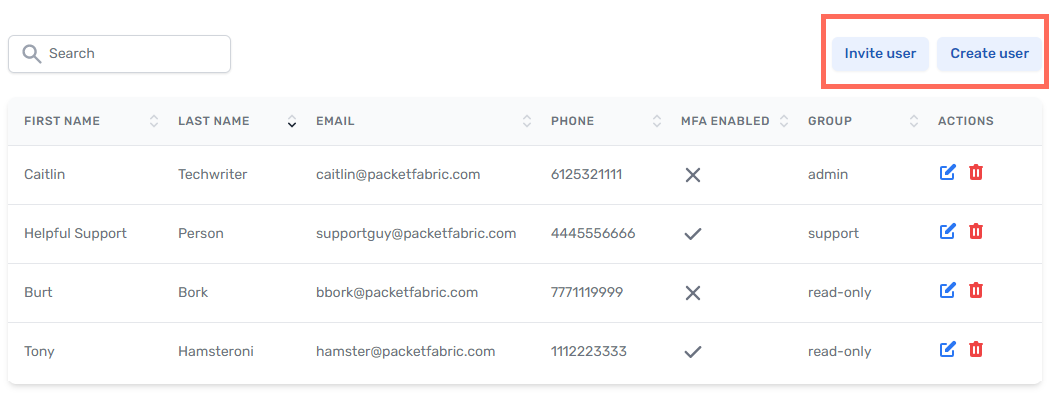
Task: Sort by Last Name arrow
Action: point(291,121)
